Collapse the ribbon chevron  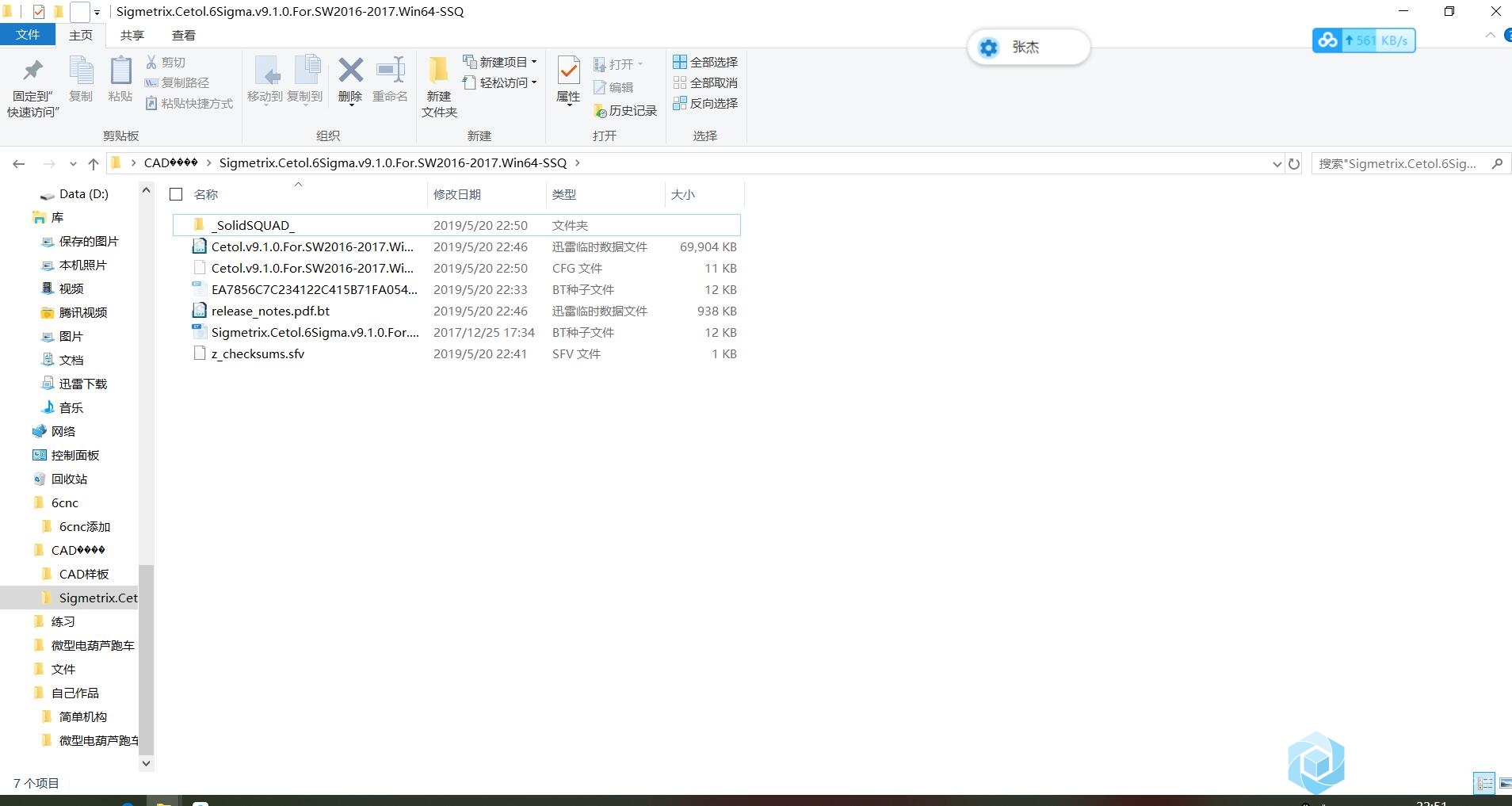(1490, 35)
